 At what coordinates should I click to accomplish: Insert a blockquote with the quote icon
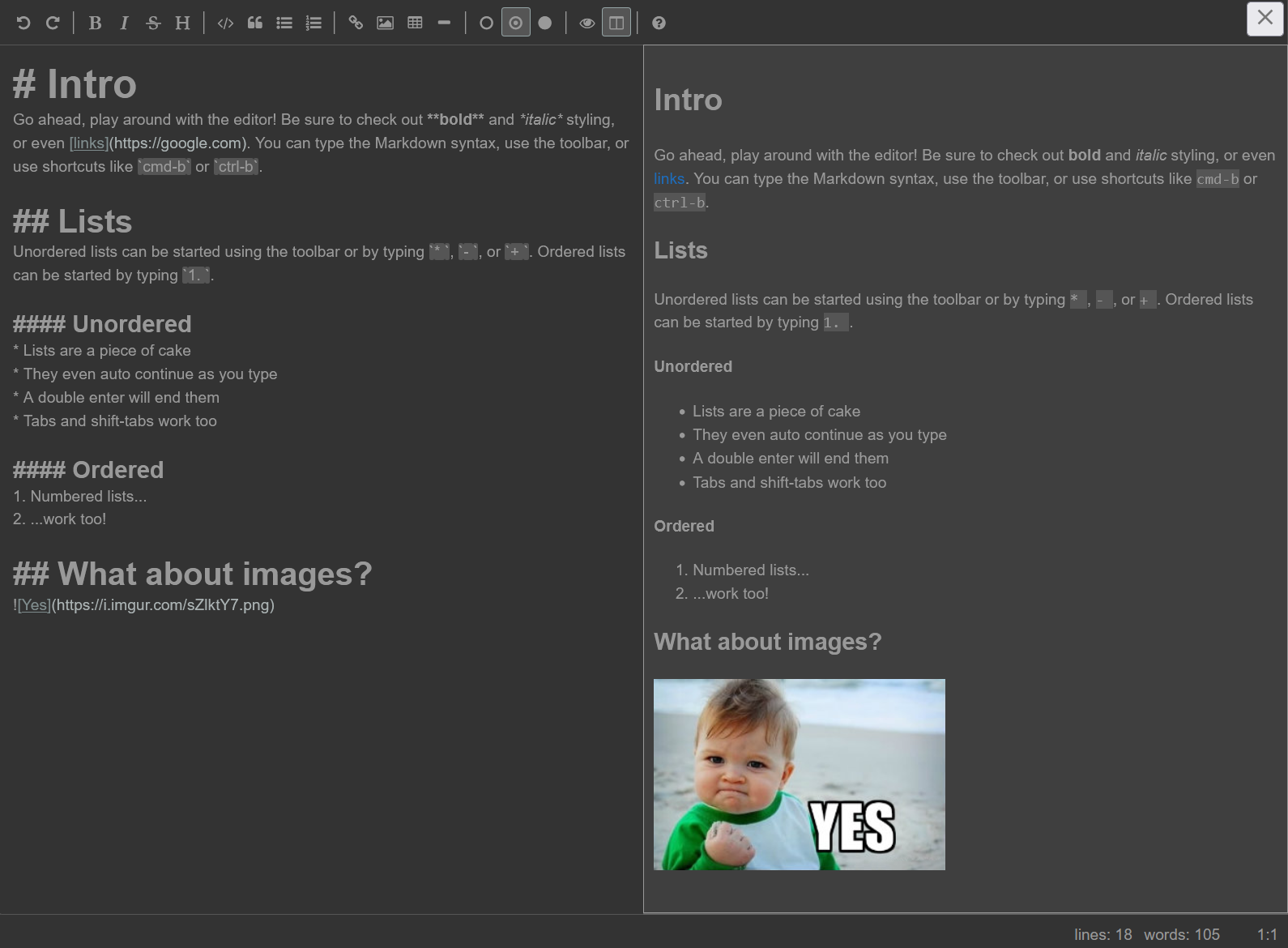pos(255,23)
